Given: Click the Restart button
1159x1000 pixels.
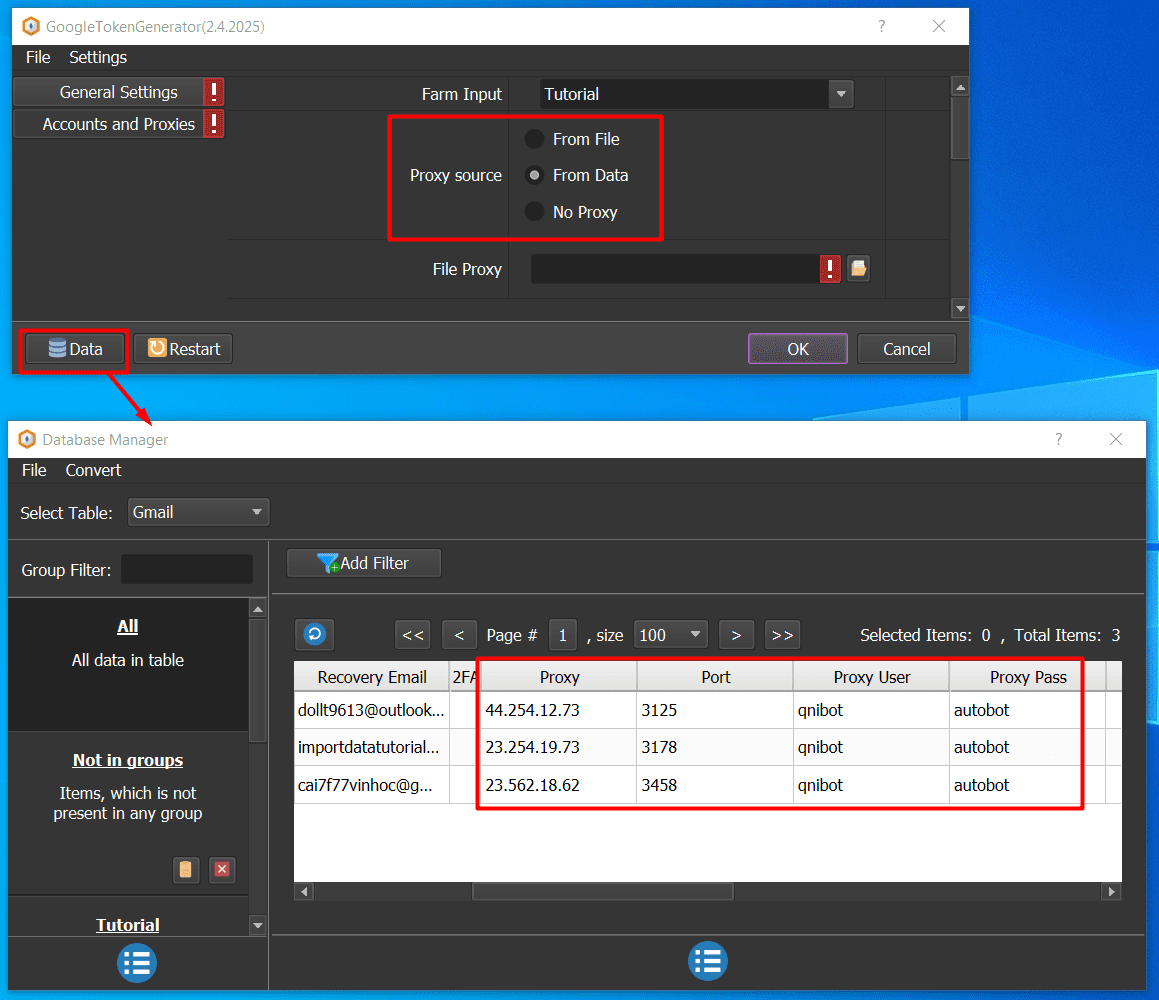Looking at the screenshot, I should [x=183, y=349].
